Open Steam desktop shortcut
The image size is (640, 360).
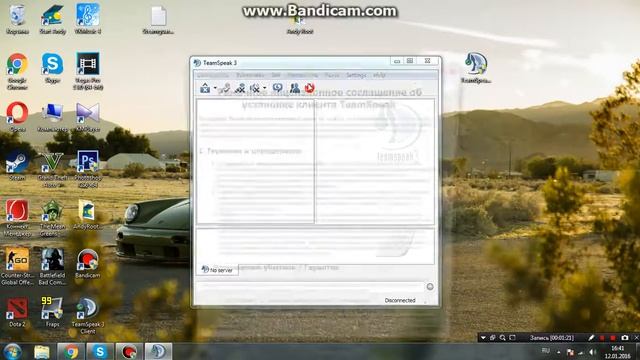click(17, 166)
